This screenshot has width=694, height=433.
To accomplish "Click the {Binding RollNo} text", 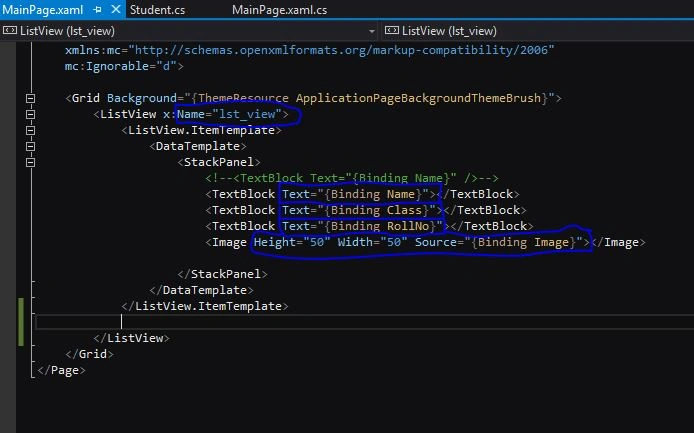I will pos(381,226).
